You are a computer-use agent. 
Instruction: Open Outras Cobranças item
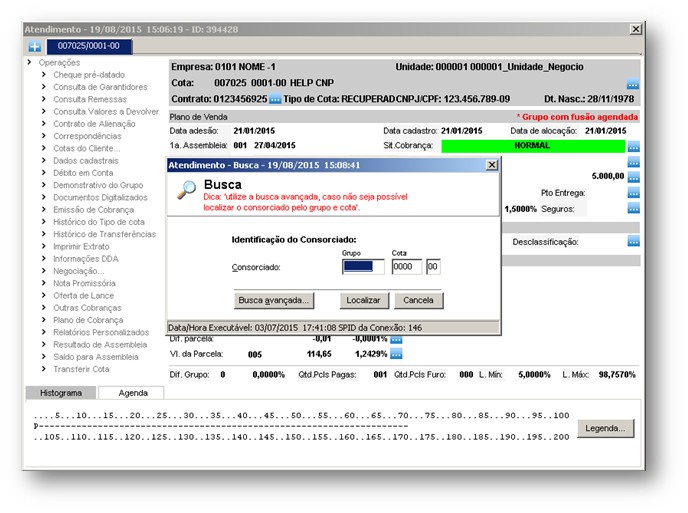[87, 308]
